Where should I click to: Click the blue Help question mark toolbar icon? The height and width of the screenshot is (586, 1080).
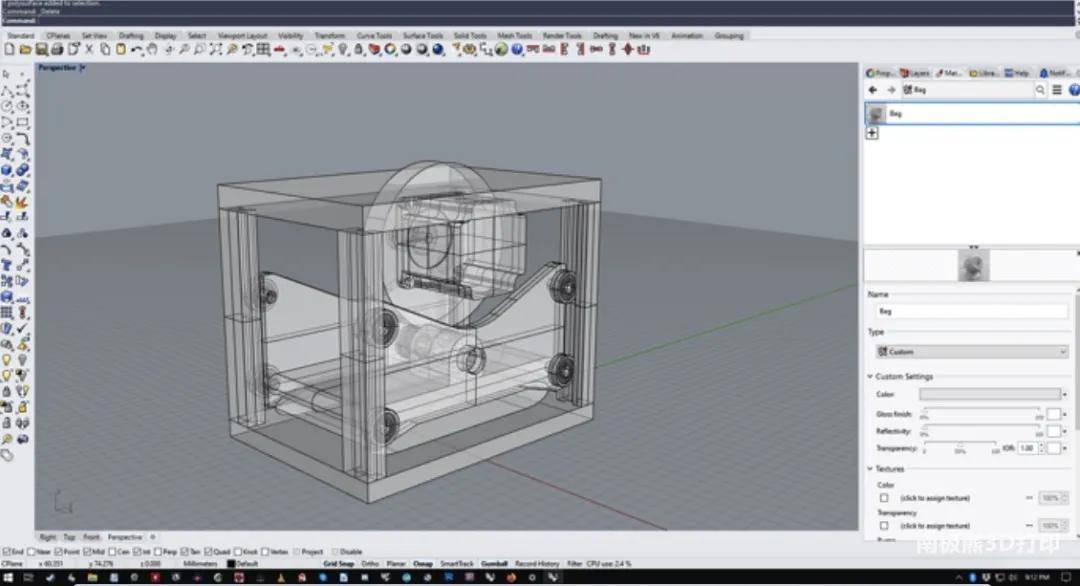pyautogui.click(x=517, y=50)
